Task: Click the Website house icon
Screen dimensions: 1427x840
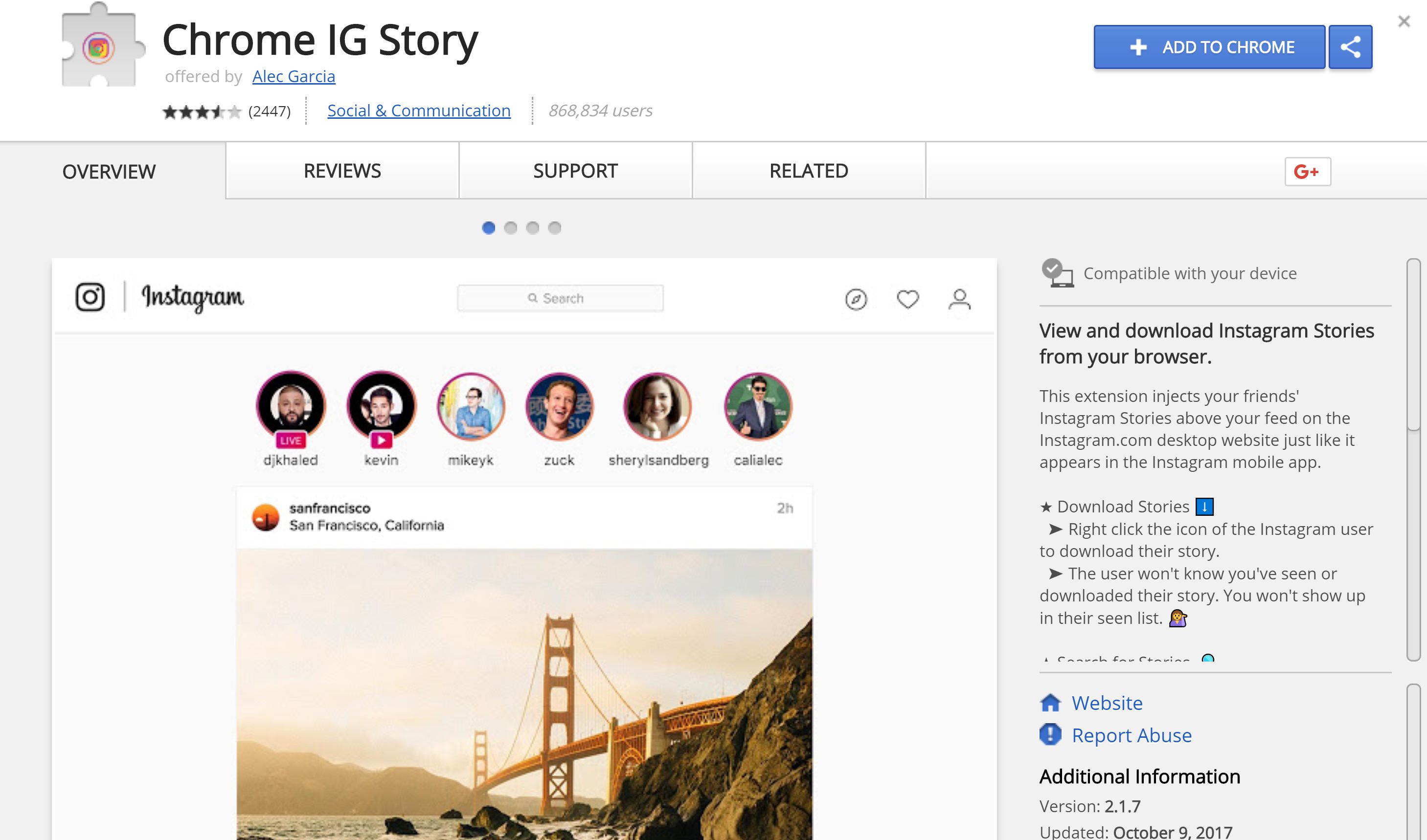Action: (1050, 703)
